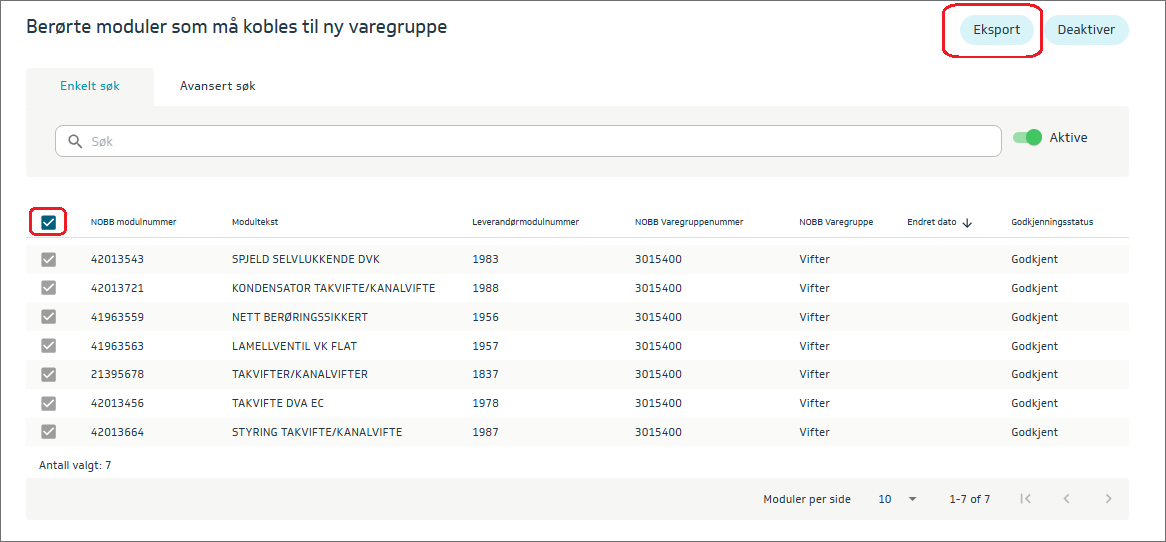This screenshot has height=542, width=1166.
Task: Uncheck the row for SPJELD SELVLUKKENDE DVK
Action: click(x=48, y=259)
